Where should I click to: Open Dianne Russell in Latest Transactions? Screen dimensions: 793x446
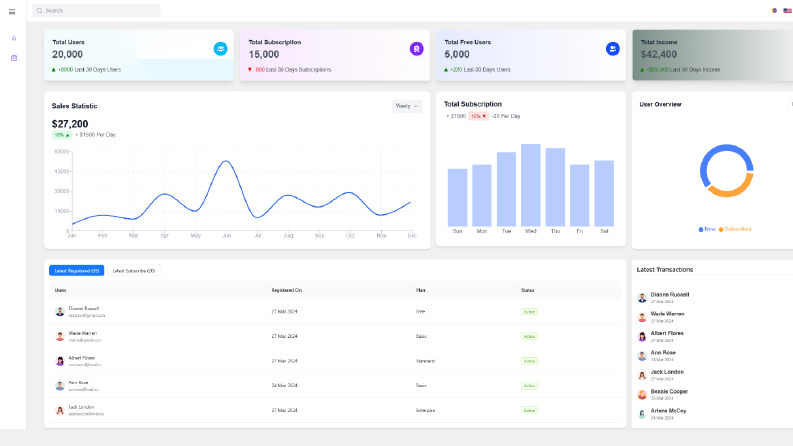670,294
